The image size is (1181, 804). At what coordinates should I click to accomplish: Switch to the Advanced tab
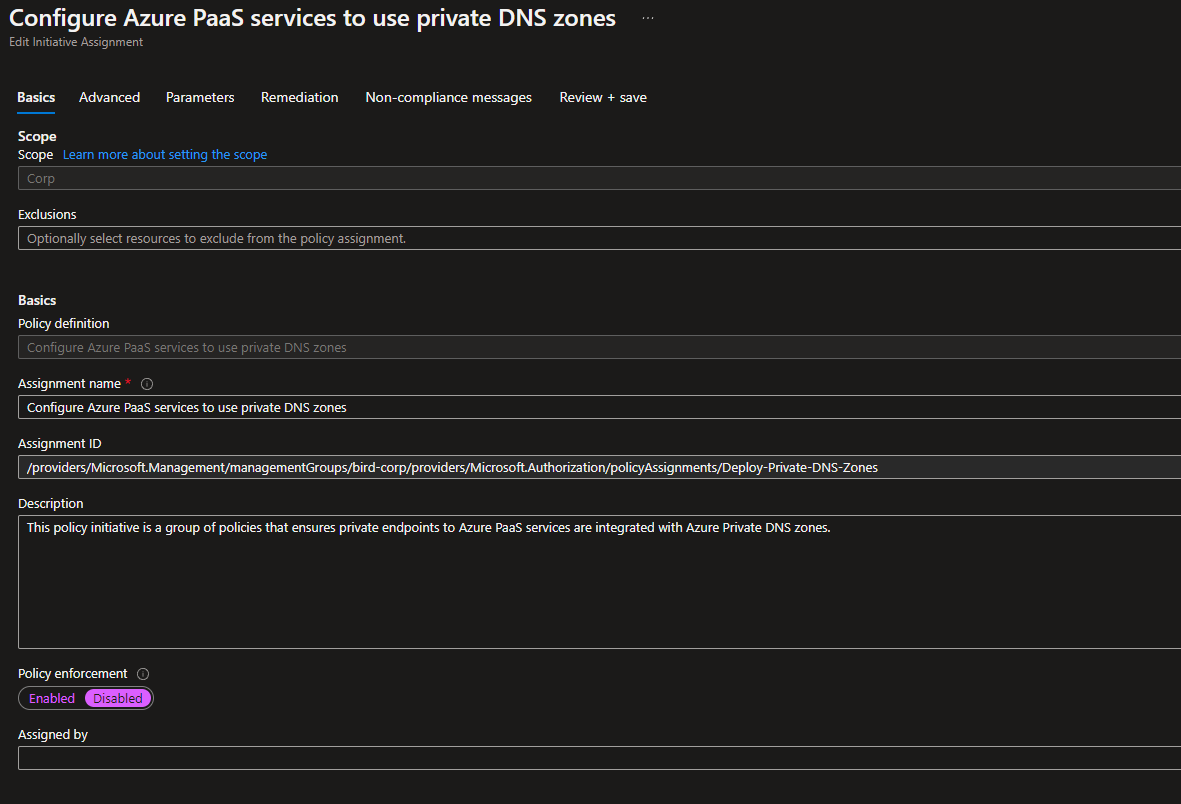point(109,97)
